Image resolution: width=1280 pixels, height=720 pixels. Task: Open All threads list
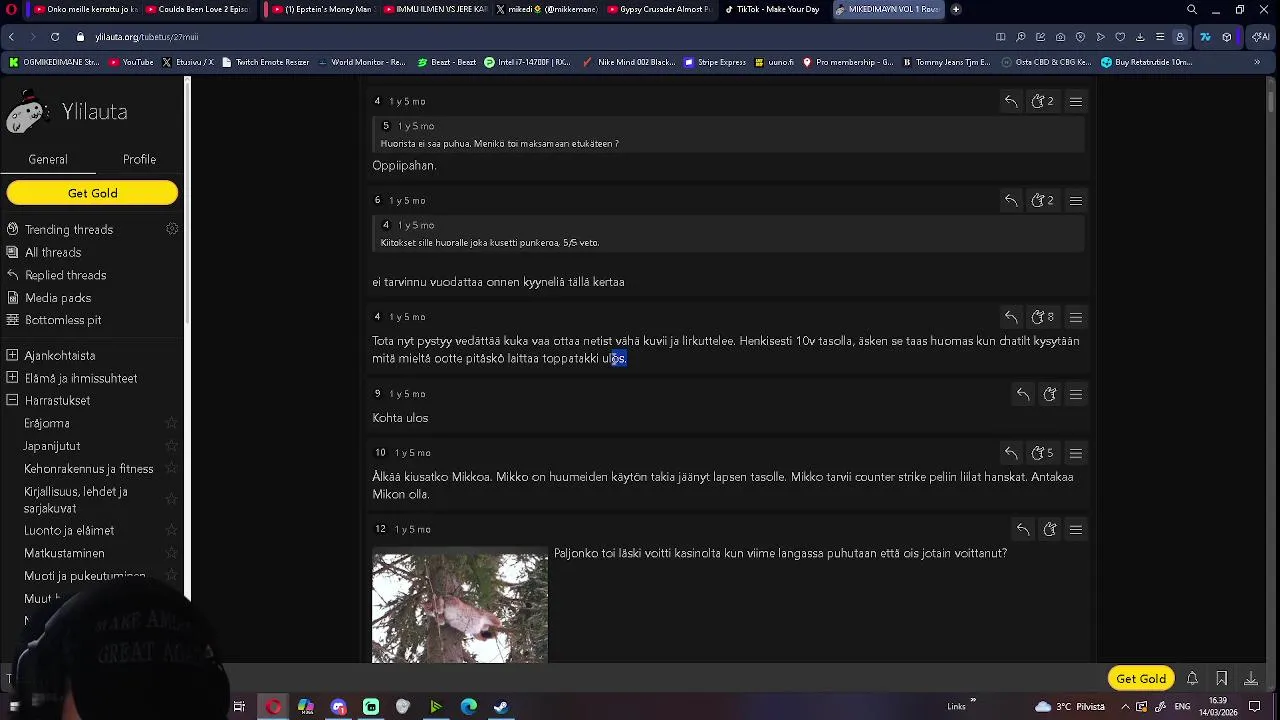click(53, 252)
